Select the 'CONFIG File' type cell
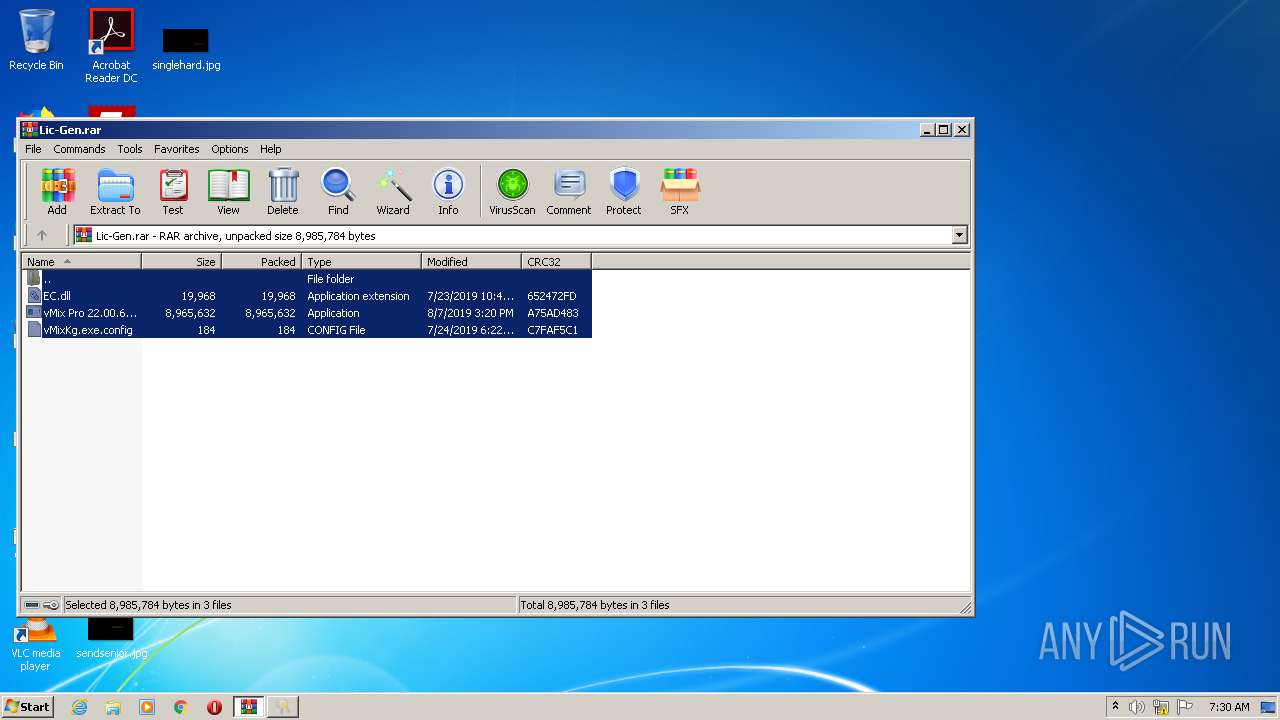The height and width of the screenshot is (720, 1280). (x=336, y=330)
